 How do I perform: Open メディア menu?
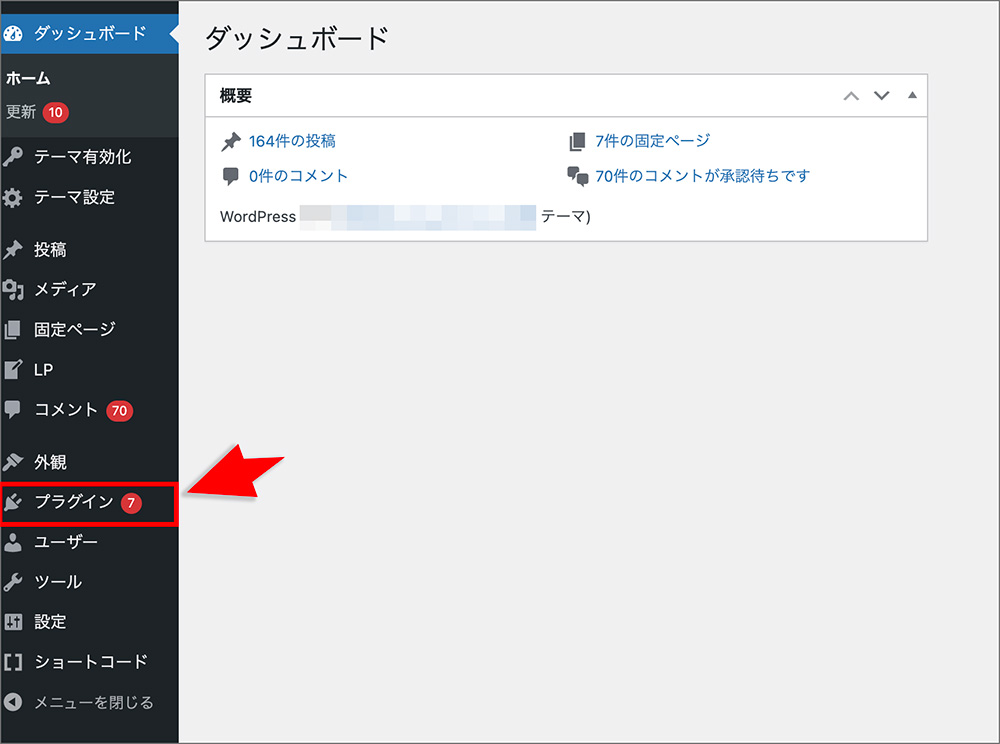click(x=89, y=290)
